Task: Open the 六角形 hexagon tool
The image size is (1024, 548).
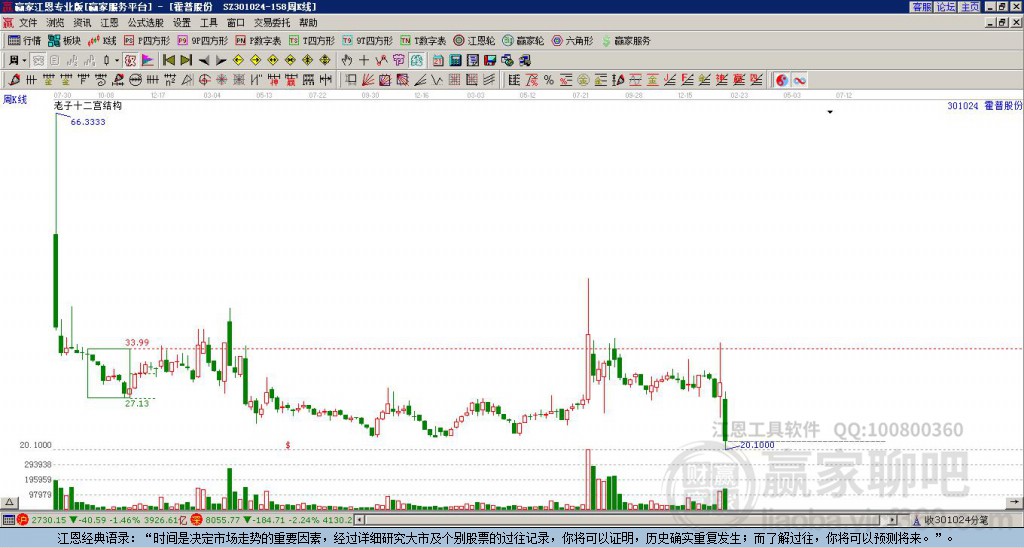Action: [x=572, y=40]
